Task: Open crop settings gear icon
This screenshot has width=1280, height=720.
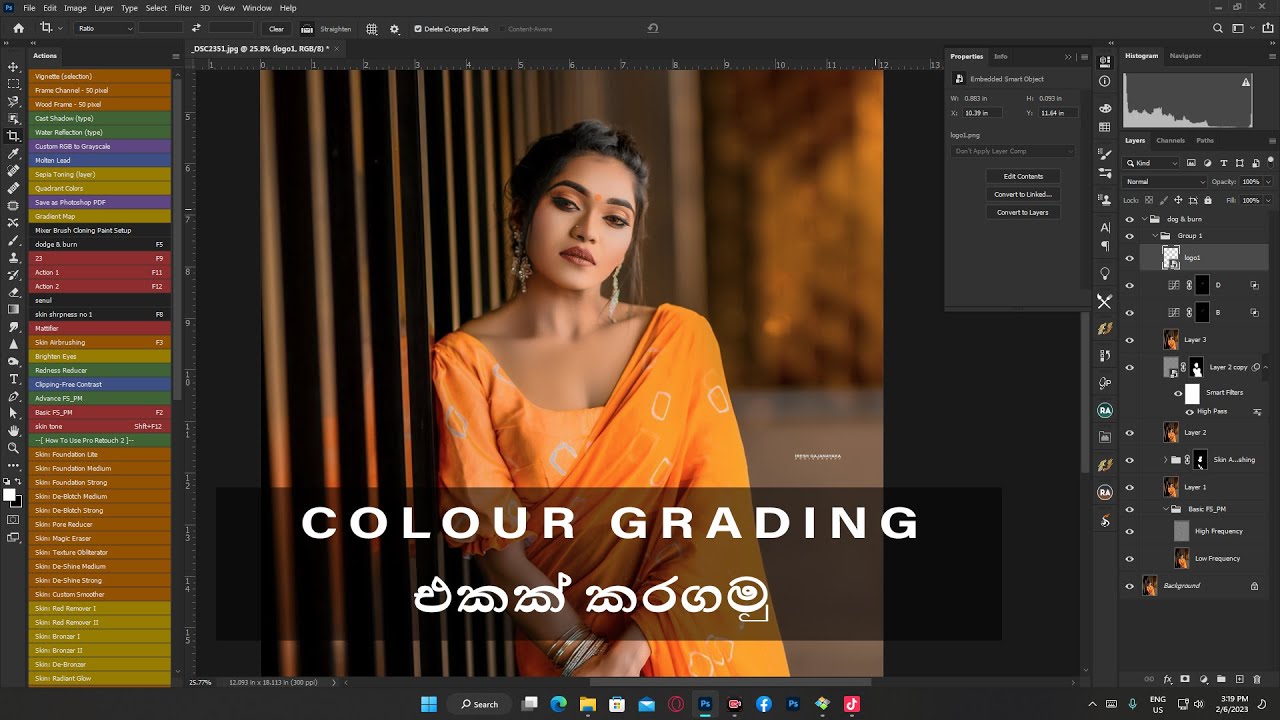Action: [x=394, y=29]
